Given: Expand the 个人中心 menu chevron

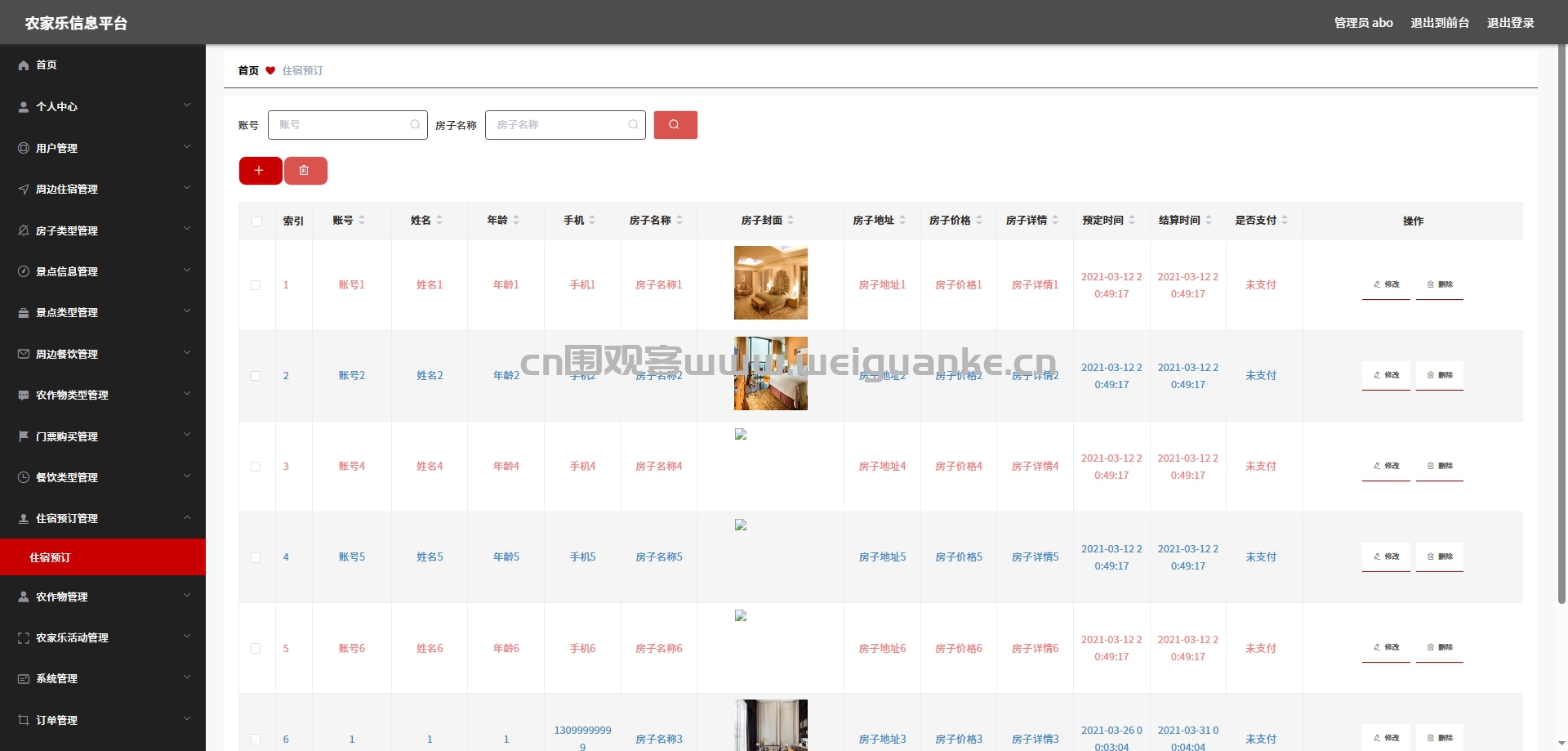Looking at the screenshot, I should tap(187, 105).
